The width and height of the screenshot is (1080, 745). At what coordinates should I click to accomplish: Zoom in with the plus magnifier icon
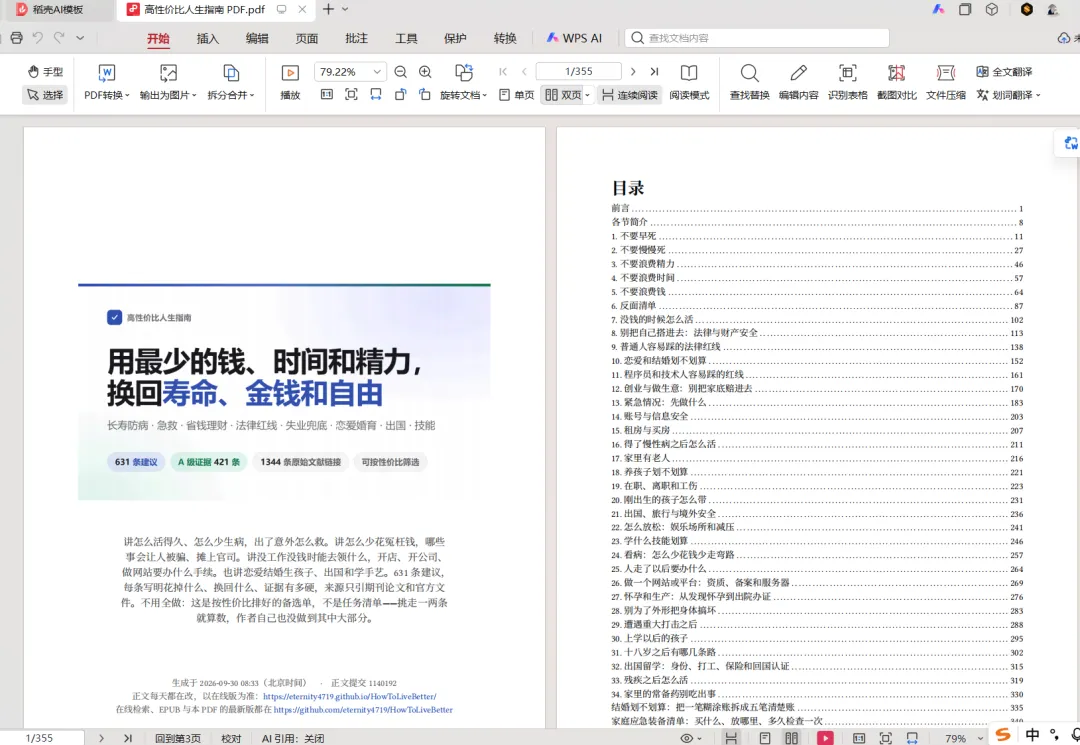click(x=425, y=72)
